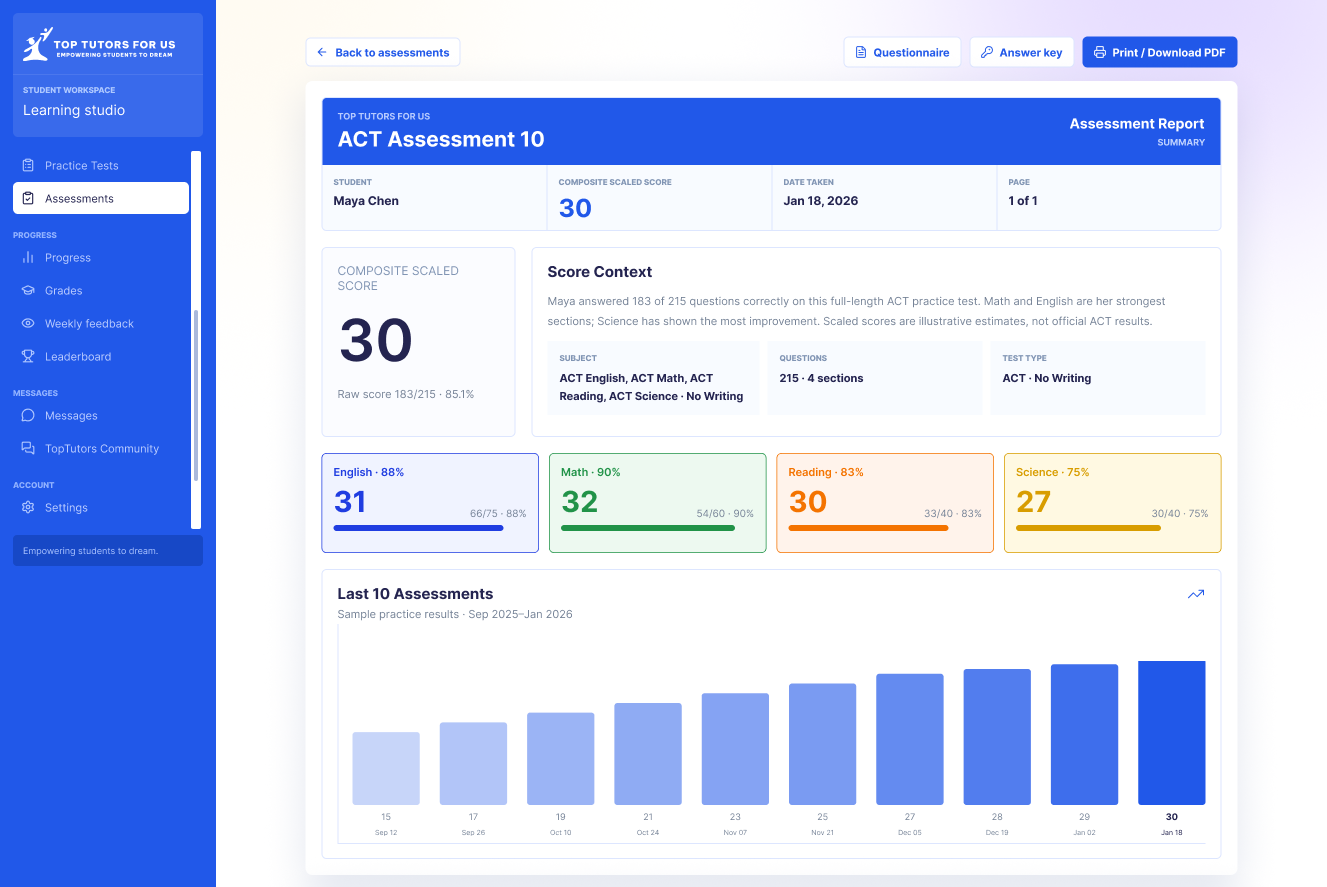Click the Dec 05 bar in the chart

click(910, 739)
